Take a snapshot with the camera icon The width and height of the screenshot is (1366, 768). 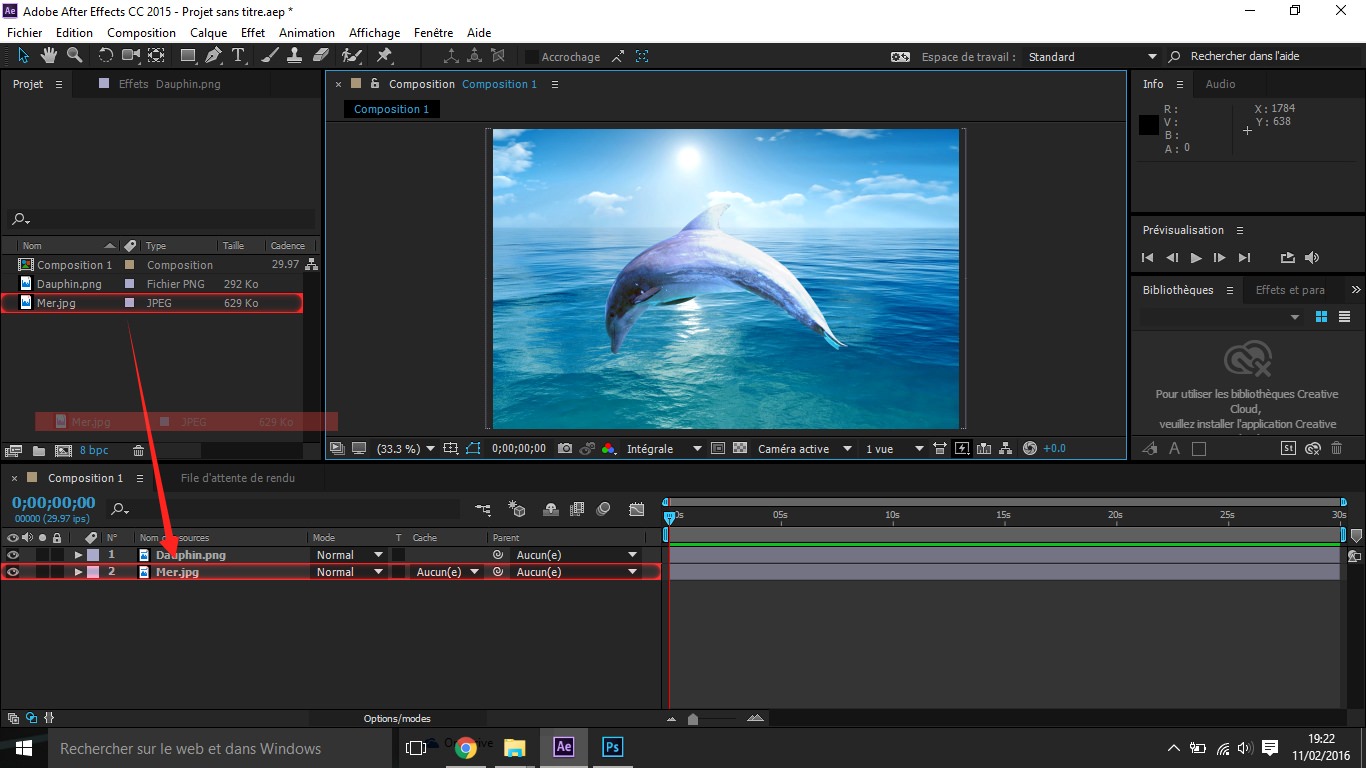[x=565, y=449]
